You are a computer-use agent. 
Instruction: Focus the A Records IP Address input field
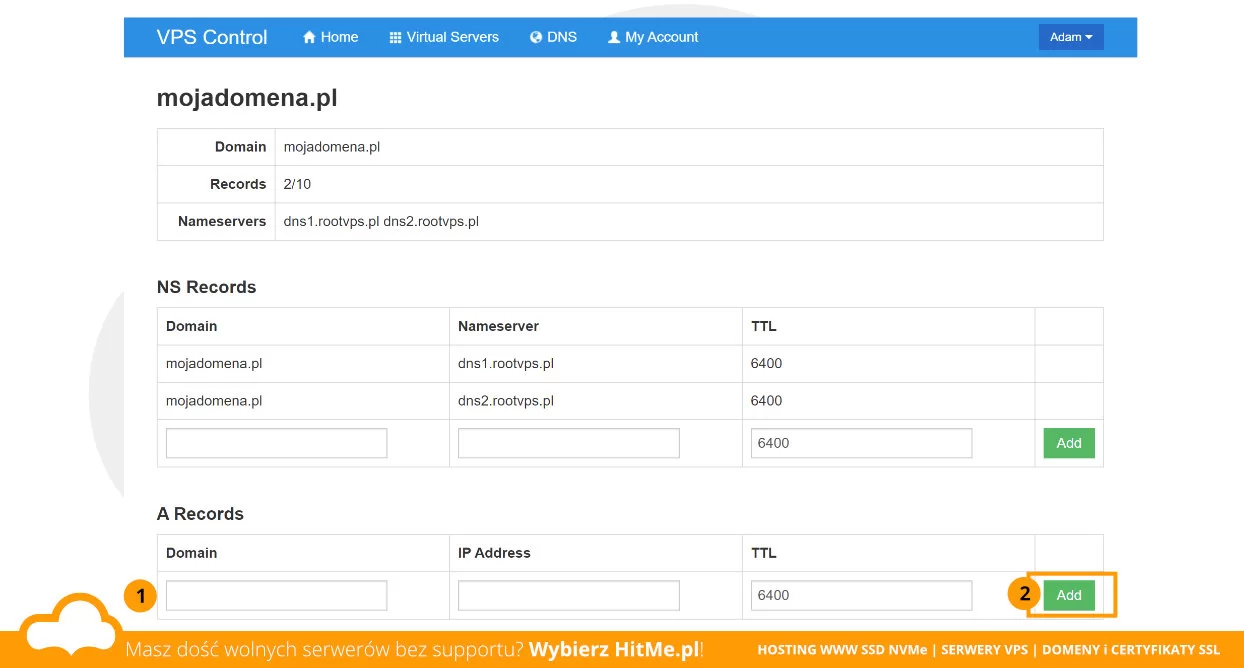569,595
